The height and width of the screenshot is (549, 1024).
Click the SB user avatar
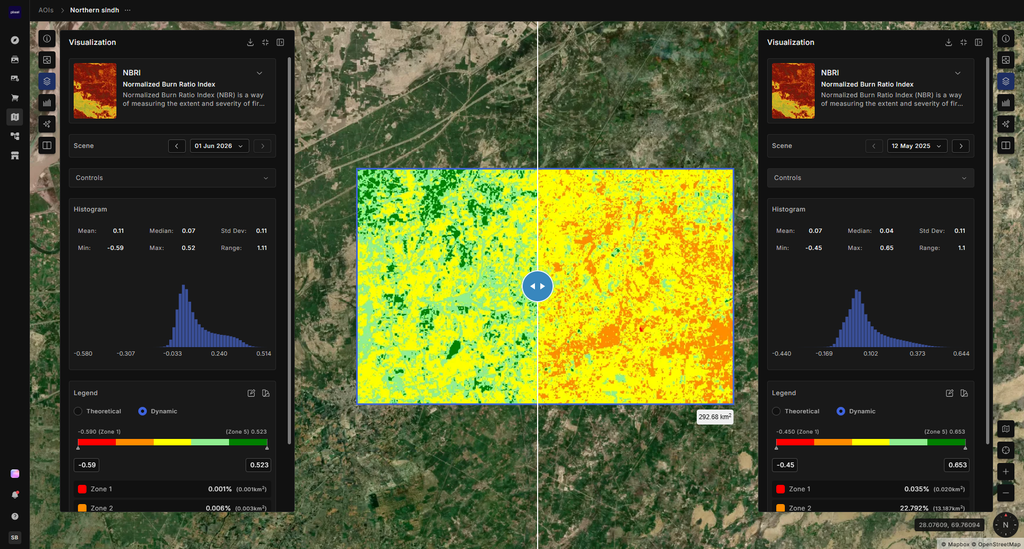[14, 537]
